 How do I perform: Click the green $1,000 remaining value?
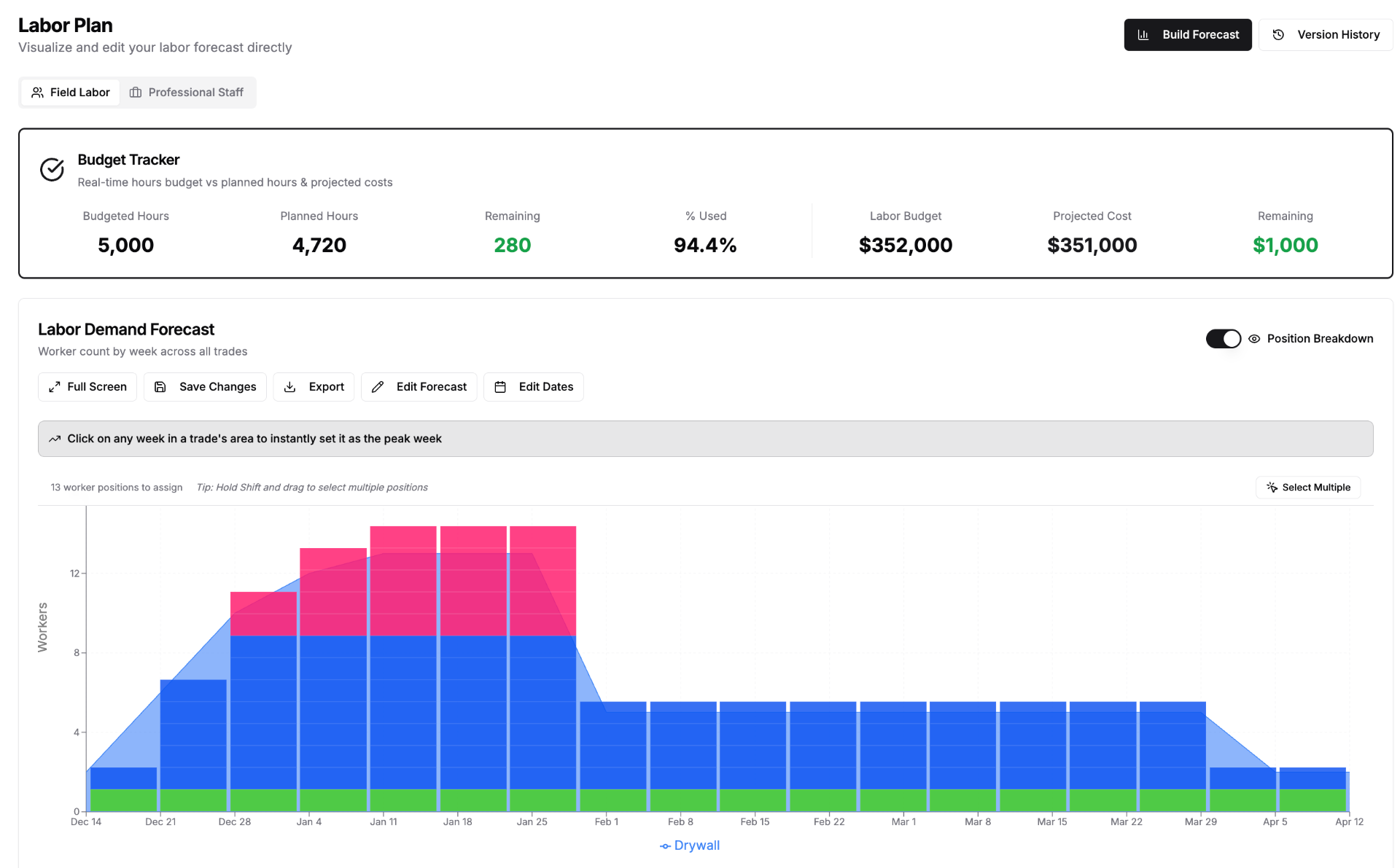coord(1286,246)
